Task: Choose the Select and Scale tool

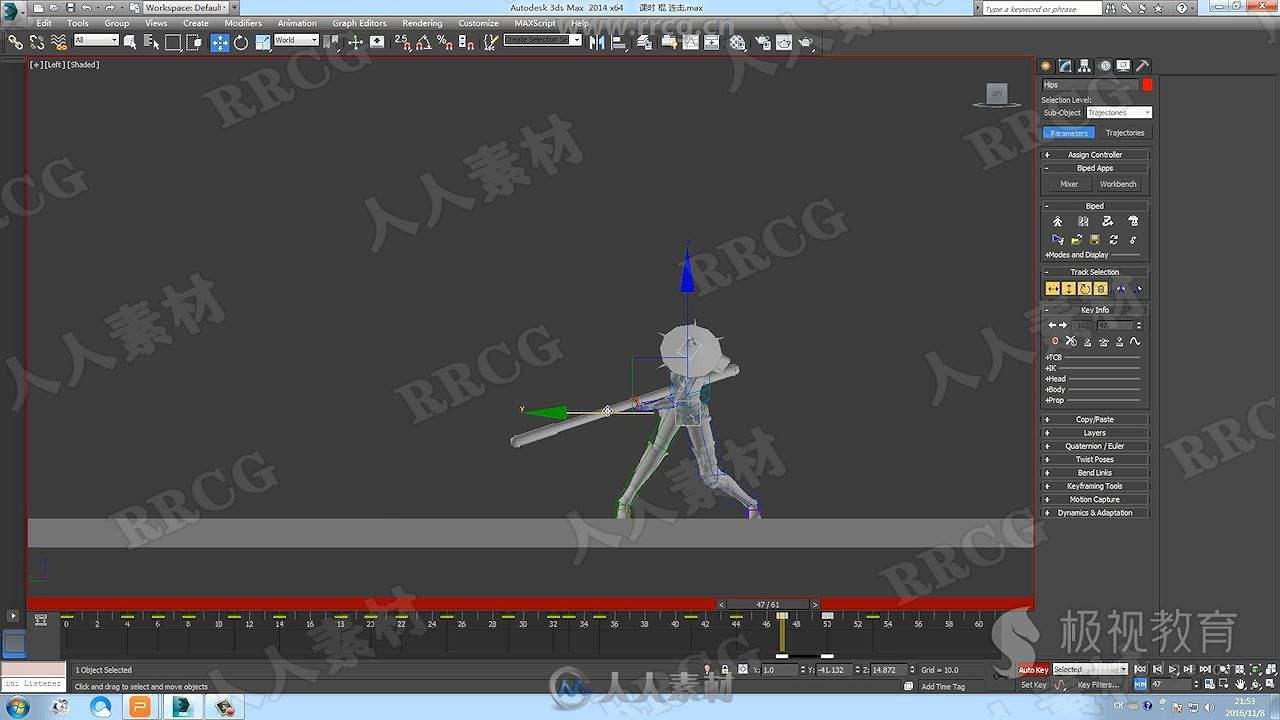Action: 263,42
